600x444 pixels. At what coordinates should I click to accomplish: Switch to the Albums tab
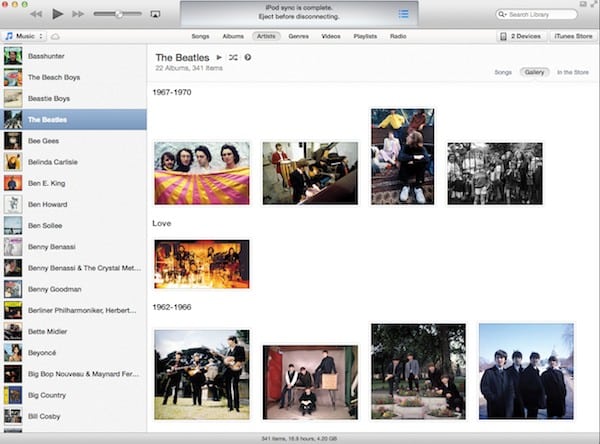[x=233, y=36]
